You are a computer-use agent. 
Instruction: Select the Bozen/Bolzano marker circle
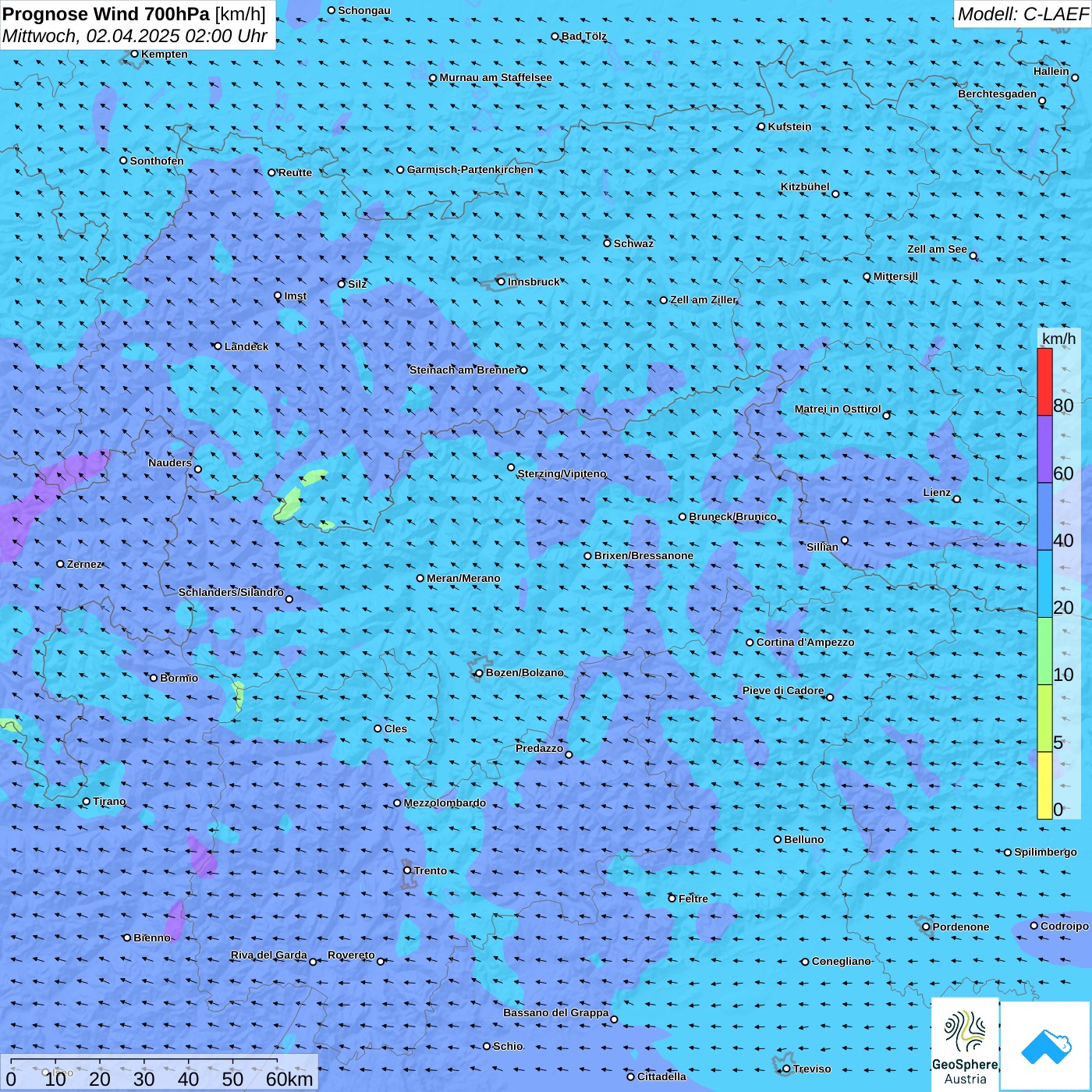coord(479,672)
